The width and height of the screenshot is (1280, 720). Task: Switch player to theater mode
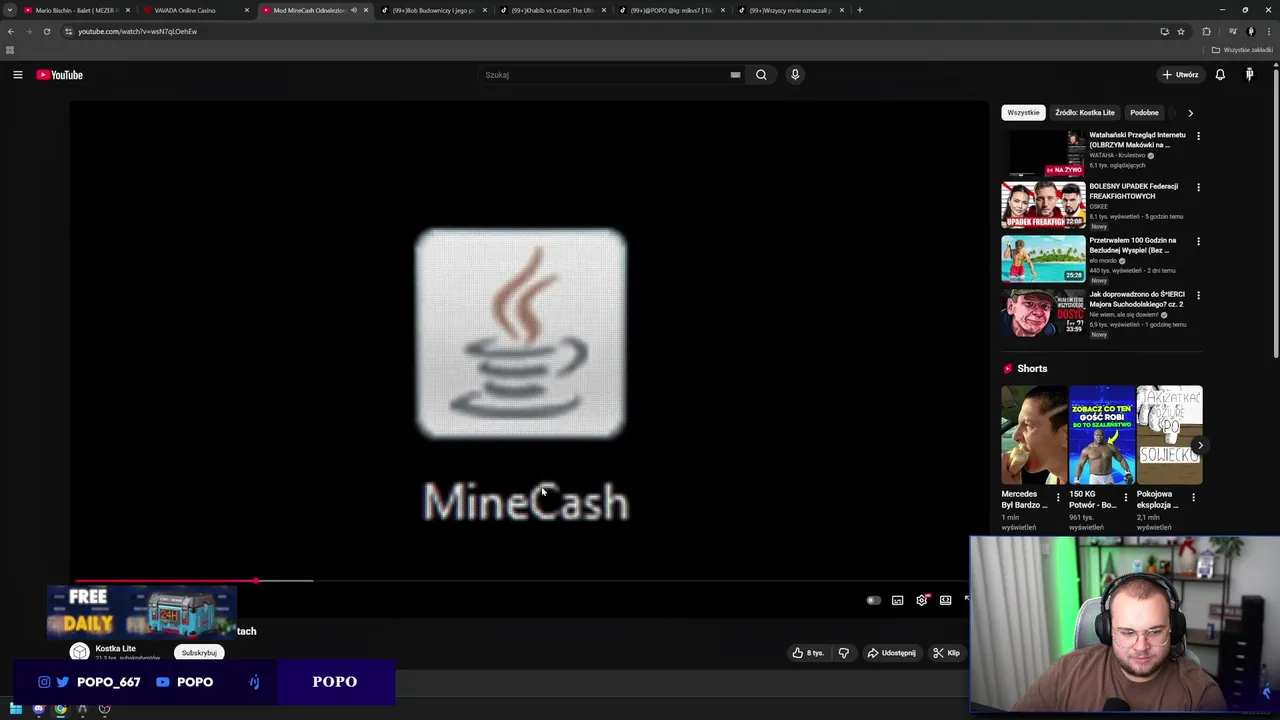point(946,600)
